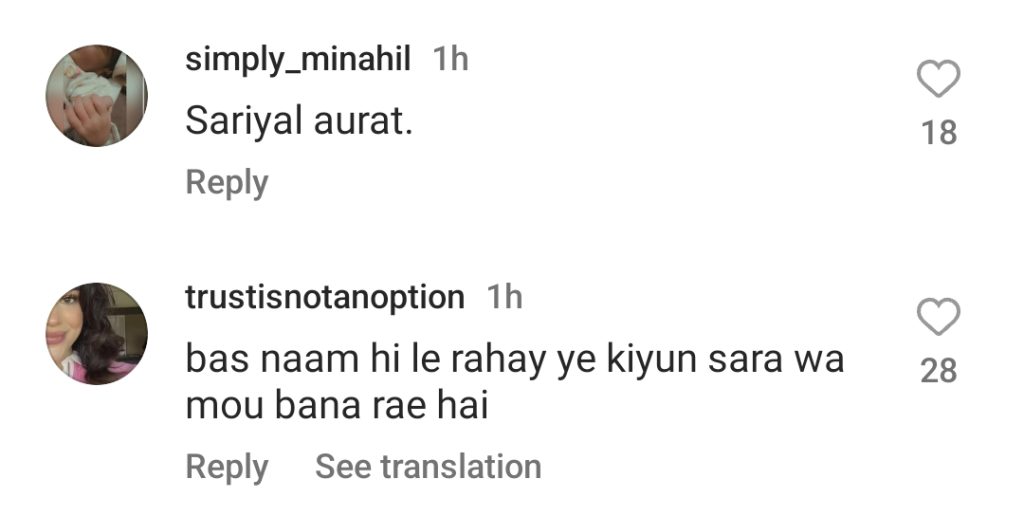Click the text "mou bana rae hai"
The width and height of the screenshot is (1024, 516).
[336, 408]
